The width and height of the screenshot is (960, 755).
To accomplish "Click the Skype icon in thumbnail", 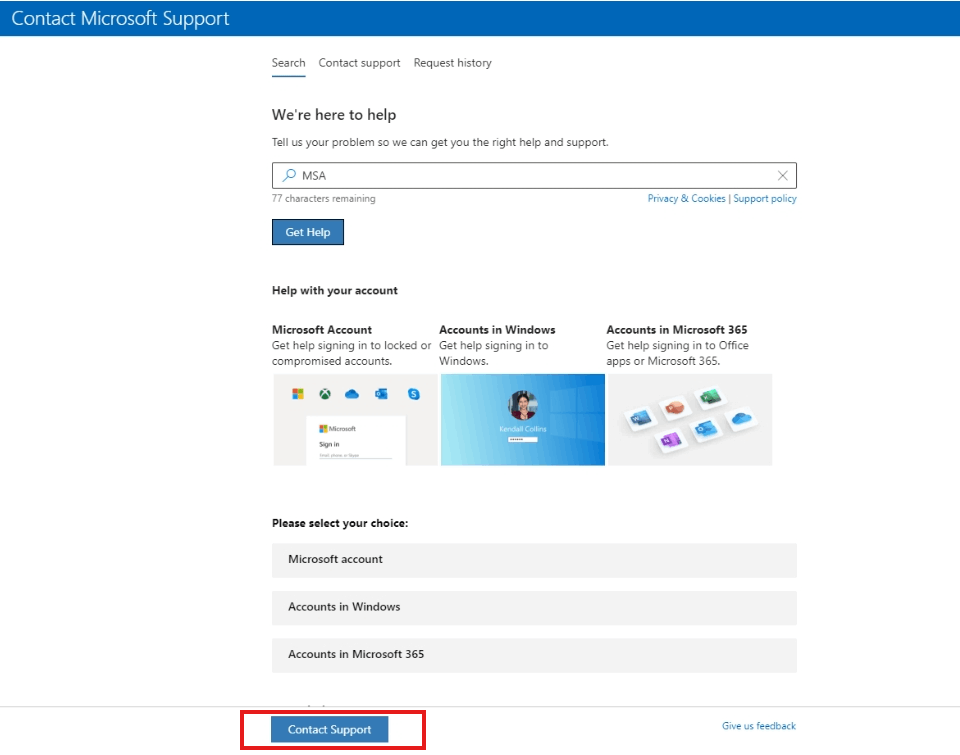I will (414, 394).
